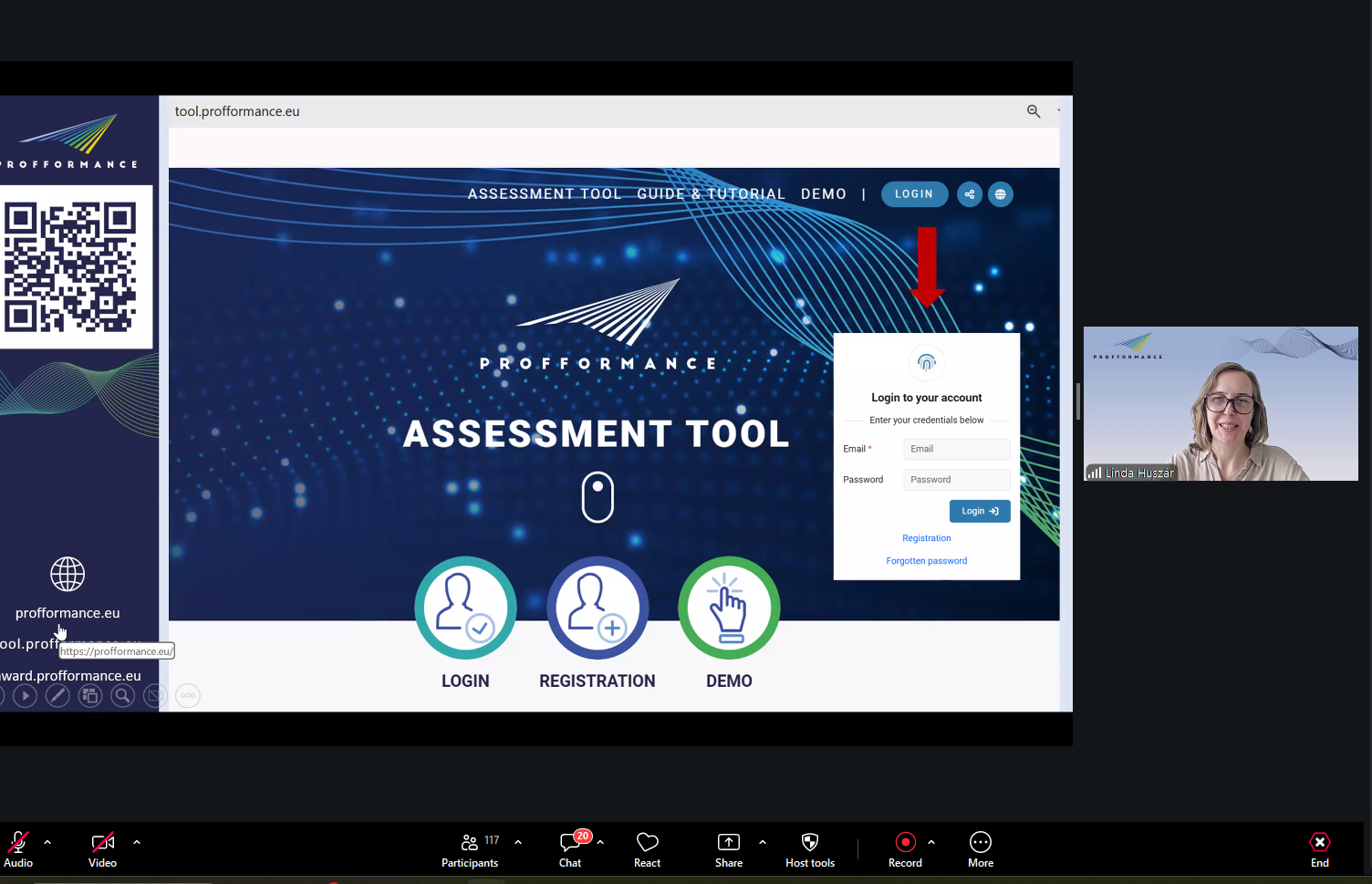Open the Chat panel

[x=571, y=849]
